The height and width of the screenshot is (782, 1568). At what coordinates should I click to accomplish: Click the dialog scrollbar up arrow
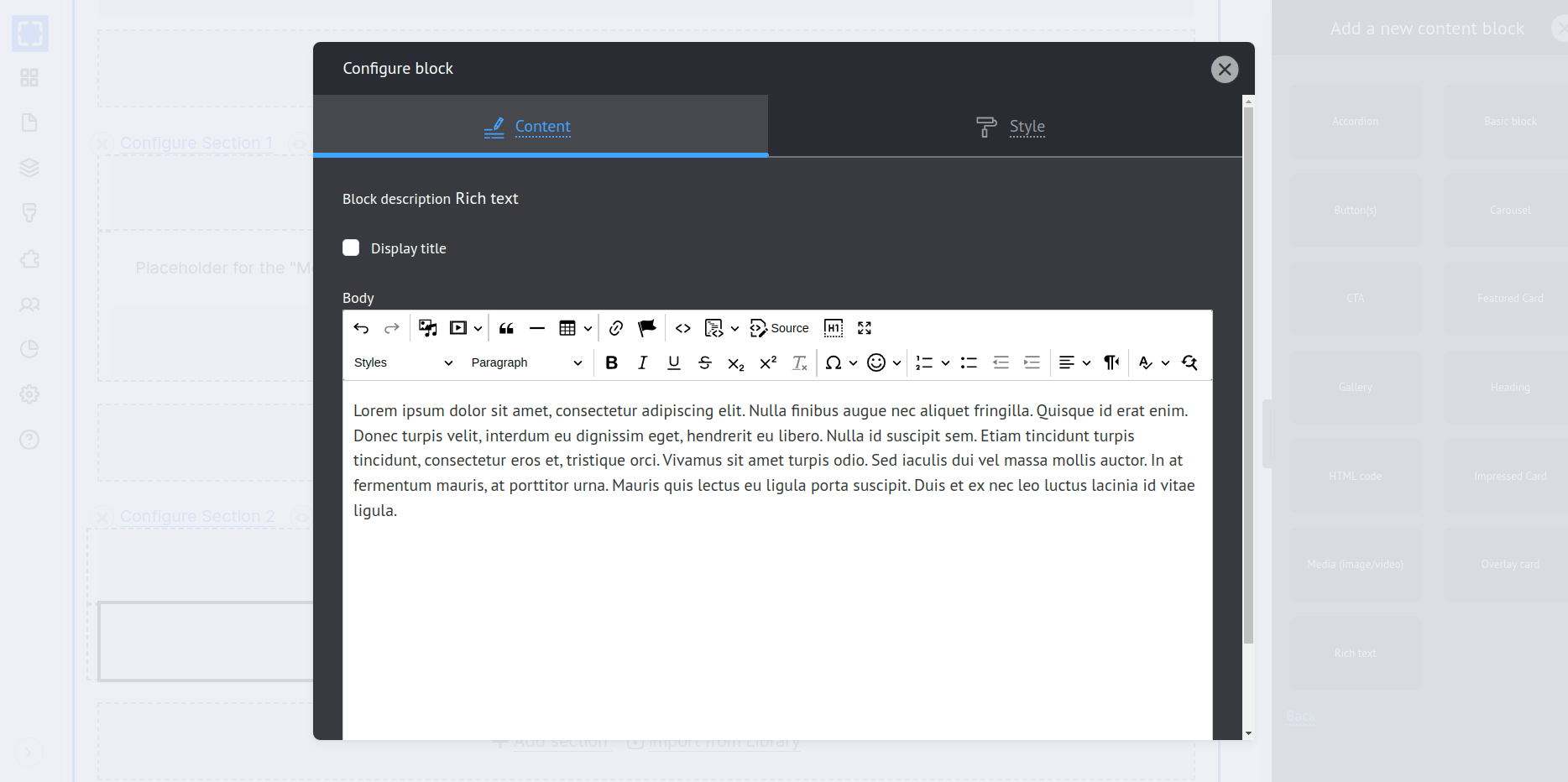1248,101
